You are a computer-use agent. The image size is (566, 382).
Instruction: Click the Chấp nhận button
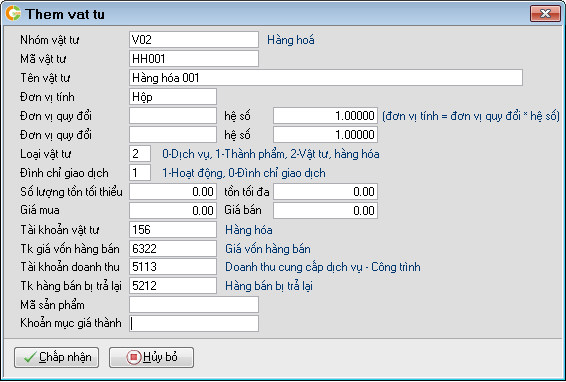56,357
